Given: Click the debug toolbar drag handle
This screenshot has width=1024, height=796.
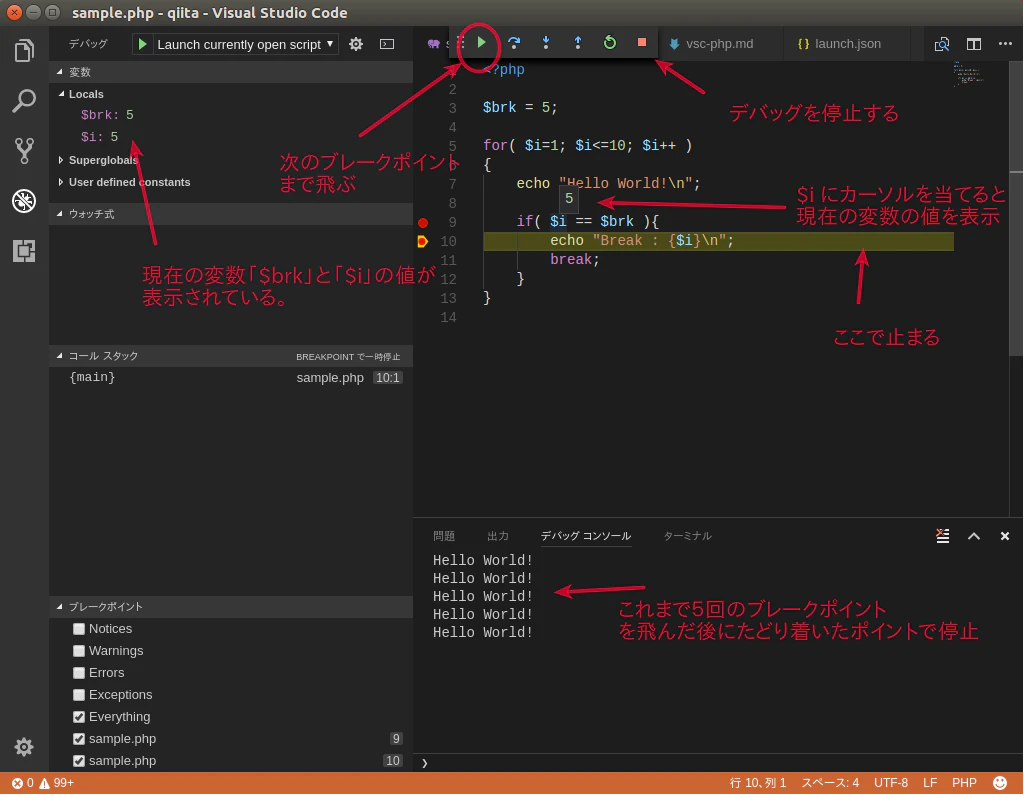Looking at the screenshot, I should tap(460, 43).
